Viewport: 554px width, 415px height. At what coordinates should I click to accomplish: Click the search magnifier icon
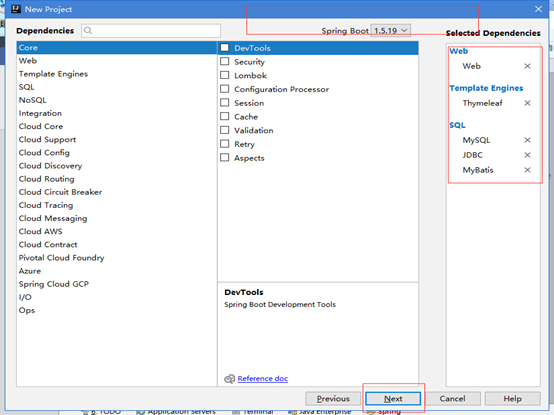pyautogui.click(x=88, y=31)
